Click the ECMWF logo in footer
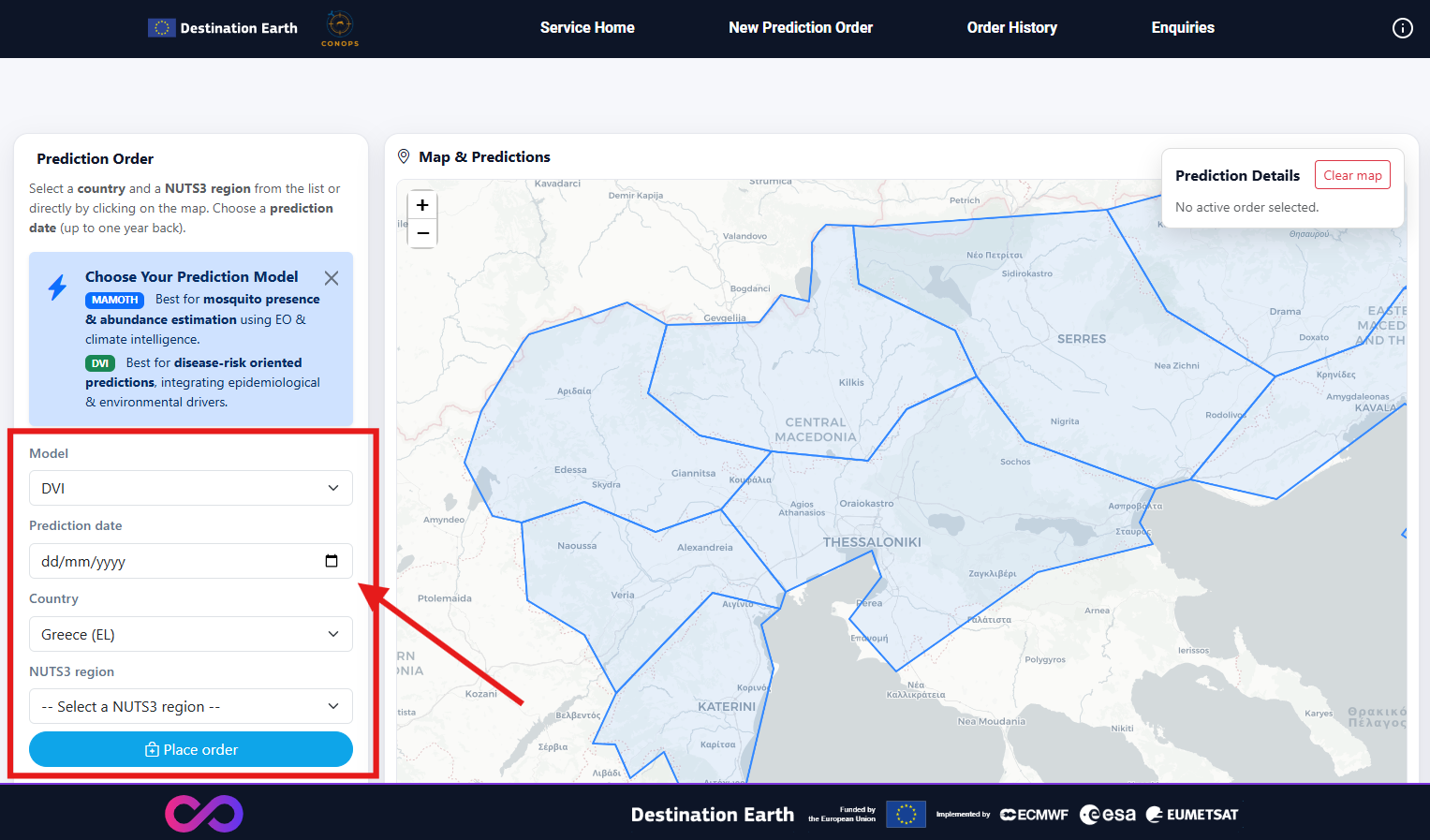Image resolution: width=1430 pixels, height=840 pixels. pos(1034,815)
